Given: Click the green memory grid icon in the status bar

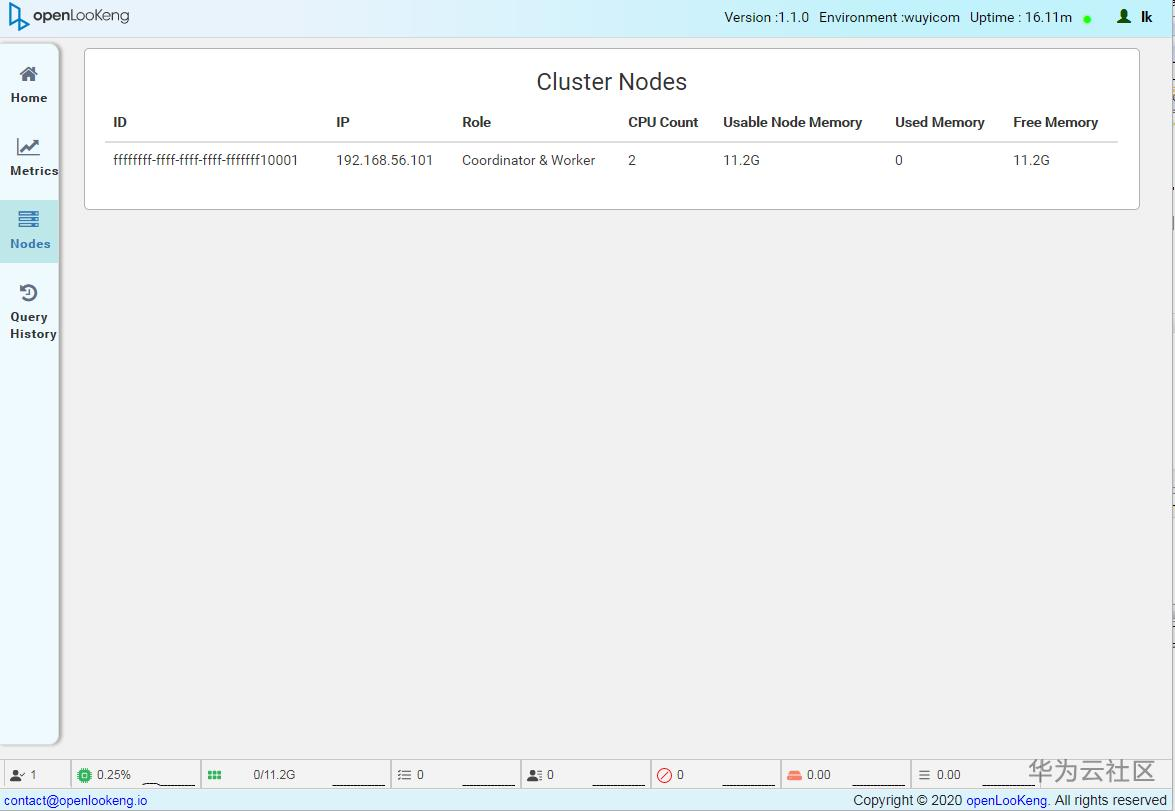Looking at the screenshot, I should [214, 775].
